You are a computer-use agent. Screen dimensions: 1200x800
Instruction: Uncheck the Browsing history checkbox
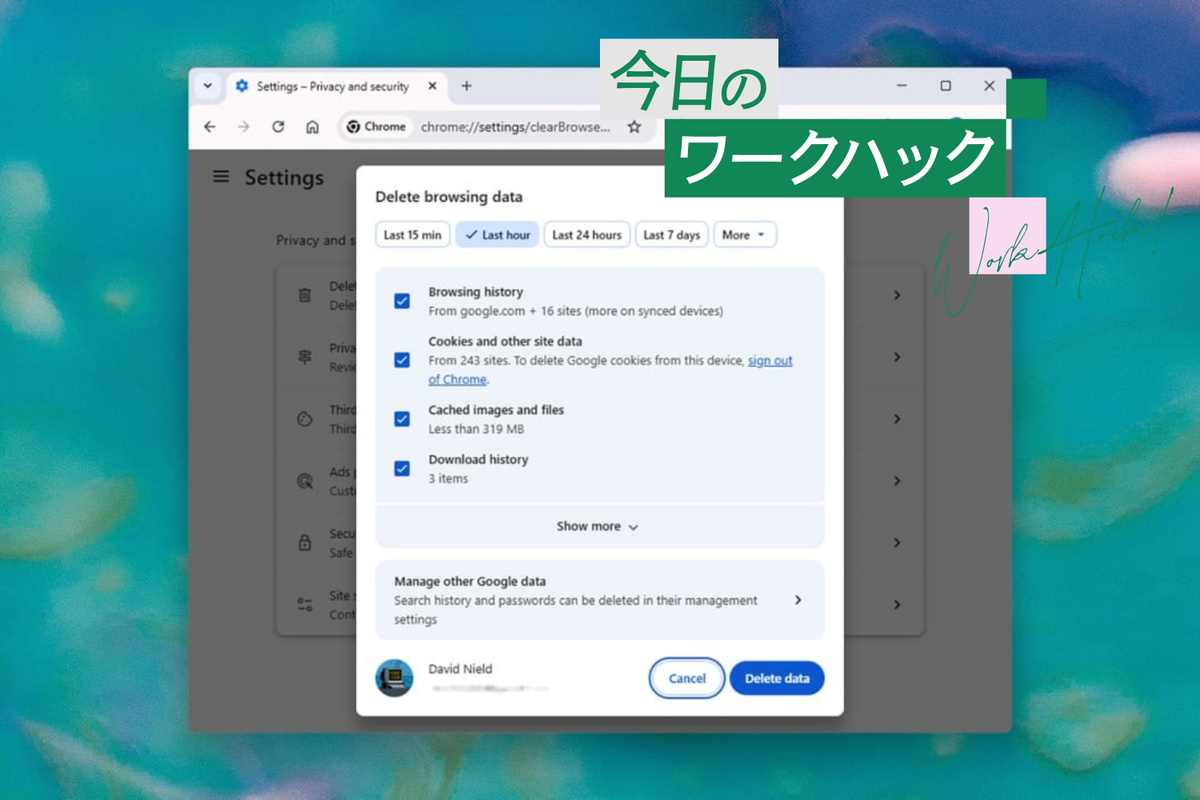tap(401, 301)
